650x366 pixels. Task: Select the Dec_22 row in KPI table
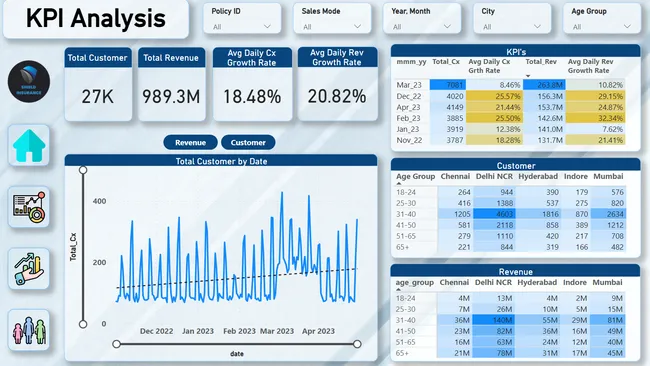click(x=510, y=96)
